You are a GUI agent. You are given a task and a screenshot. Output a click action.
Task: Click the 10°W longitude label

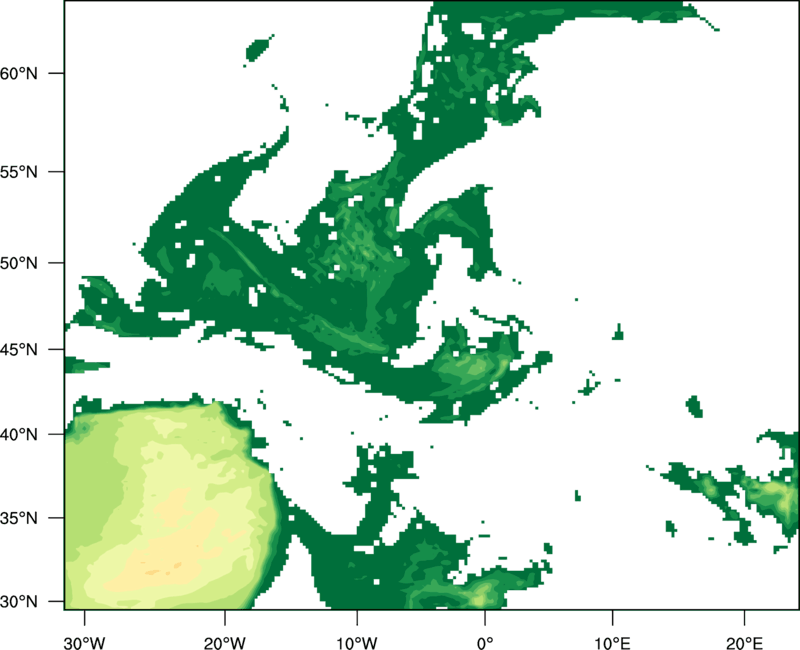click(x=357, y=643)
